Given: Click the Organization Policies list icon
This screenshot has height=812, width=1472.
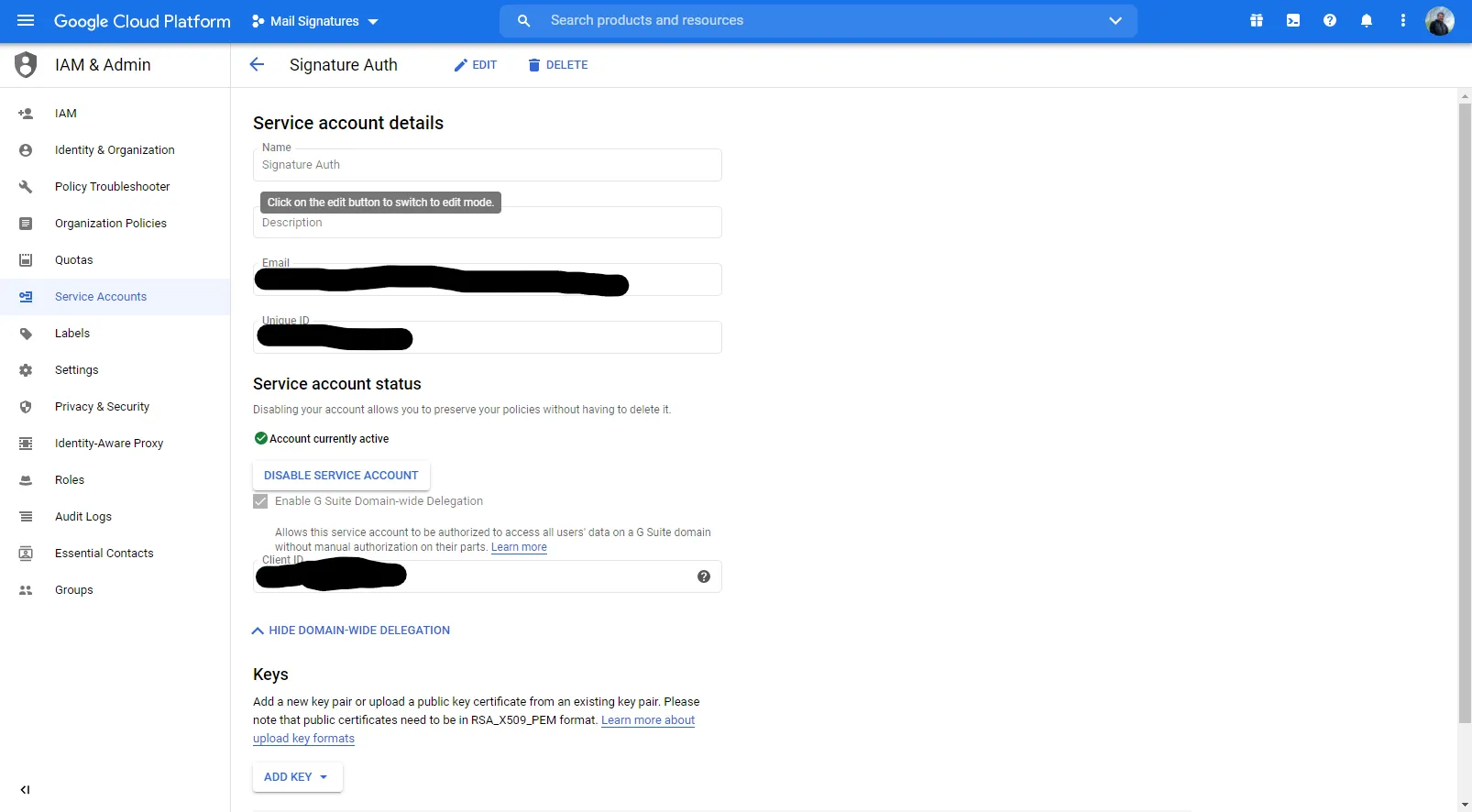Looking at the screenshot, I should click(x=26, y=224).
